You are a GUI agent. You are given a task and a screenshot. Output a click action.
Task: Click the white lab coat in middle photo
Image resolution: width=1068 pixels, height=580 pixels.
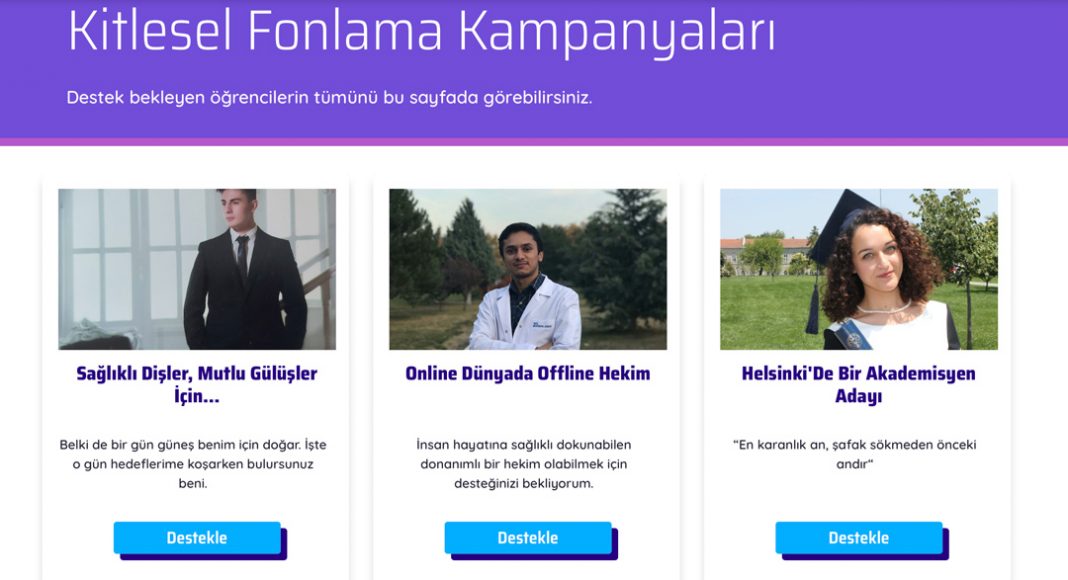tap(524, 315)
